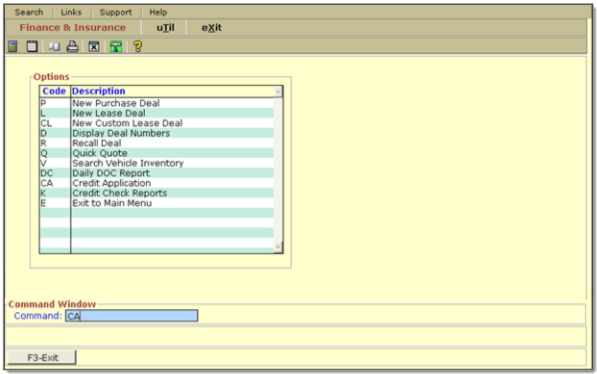This screenshot has width=597, height=374.
Task: Open the uTil menu
Action: click(x=166, y=27)
